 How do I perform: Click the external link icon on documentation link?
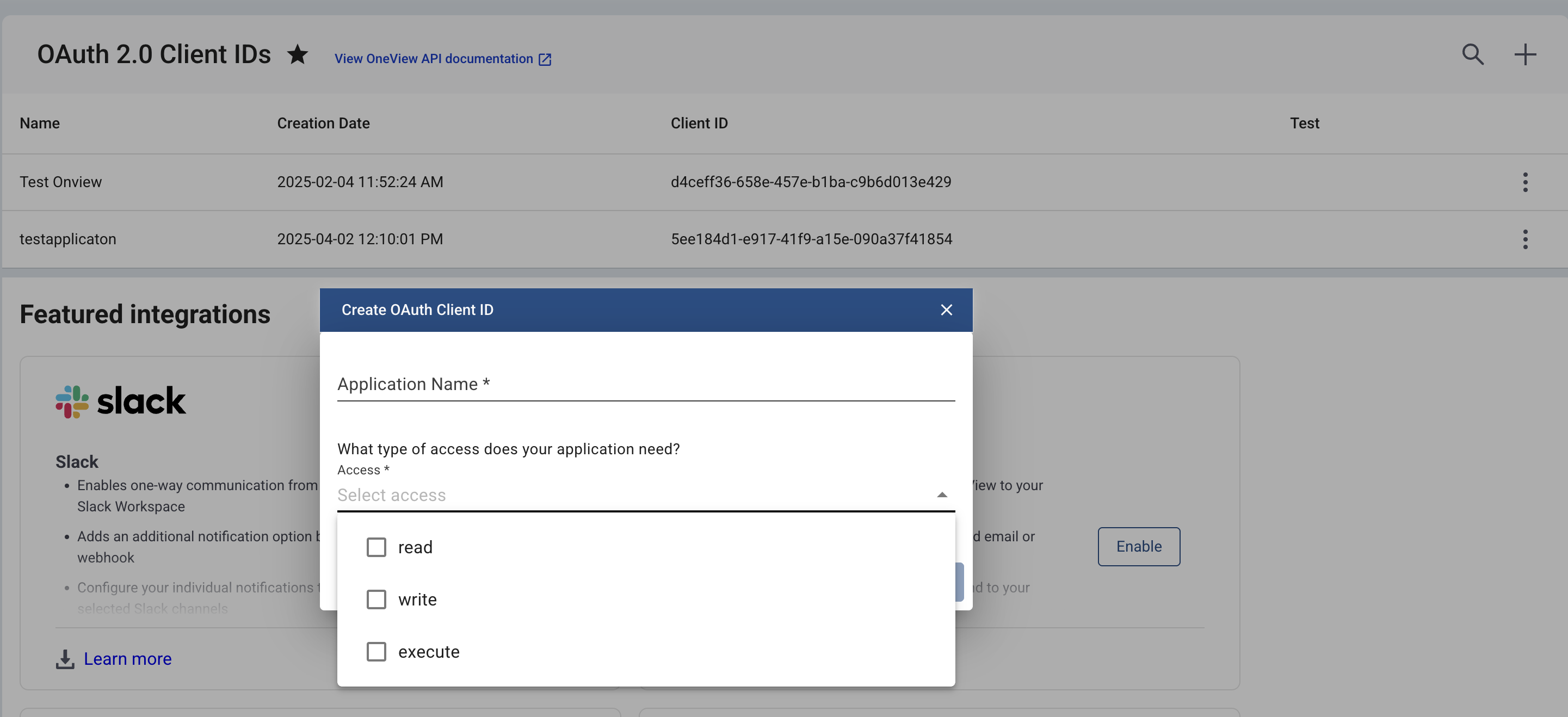pyautogui.click(x=544, y=58)
